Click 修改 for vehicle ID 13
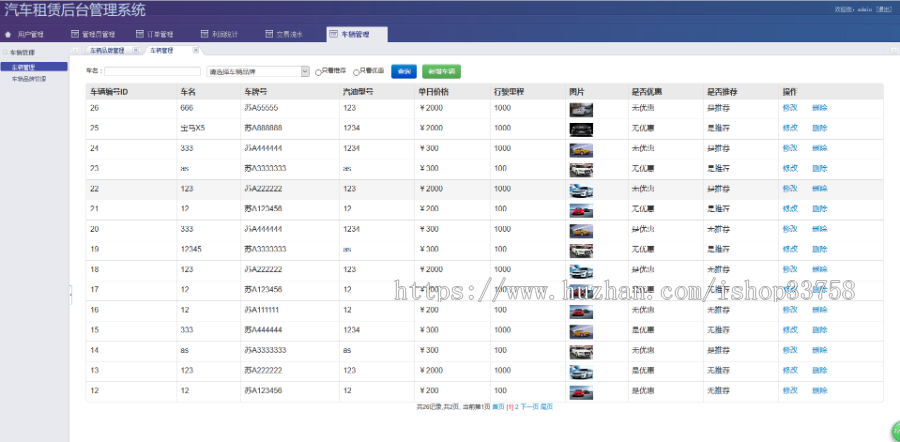The width and height of the screenshot is (900, 442). coord(790,370)
